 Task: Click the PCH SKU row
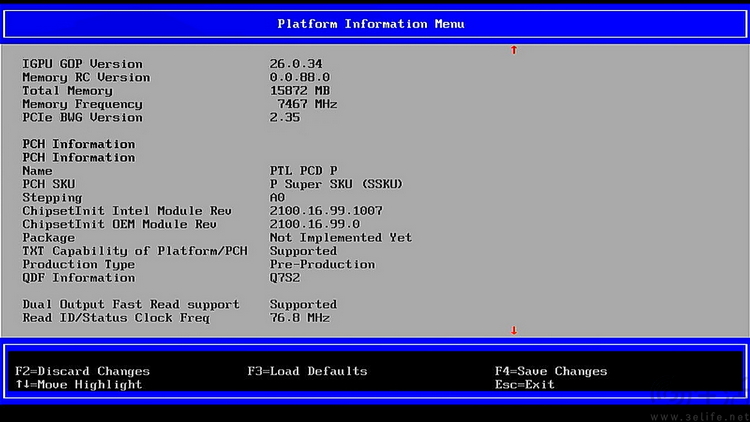tap(48, 185)
